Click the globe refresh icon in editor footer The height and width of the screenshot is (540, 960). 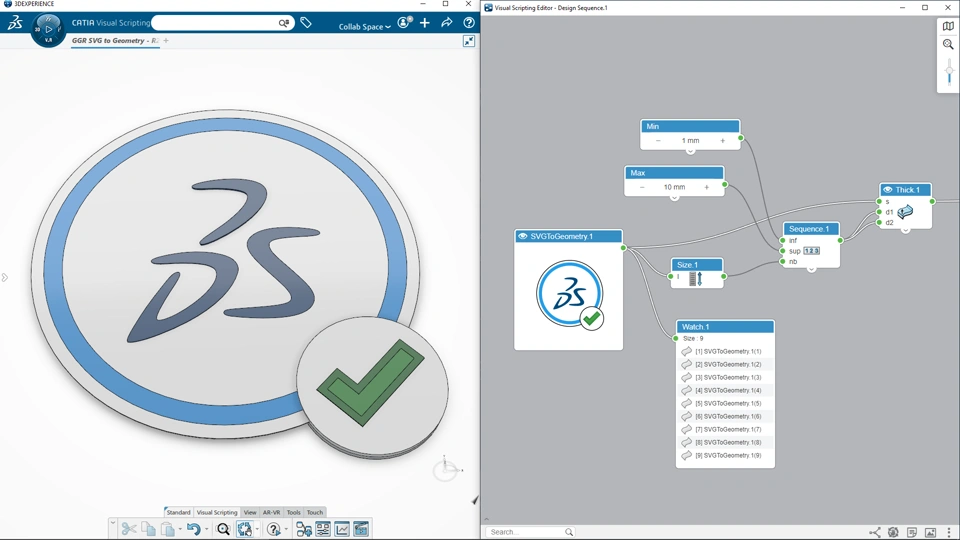point(893,532)
